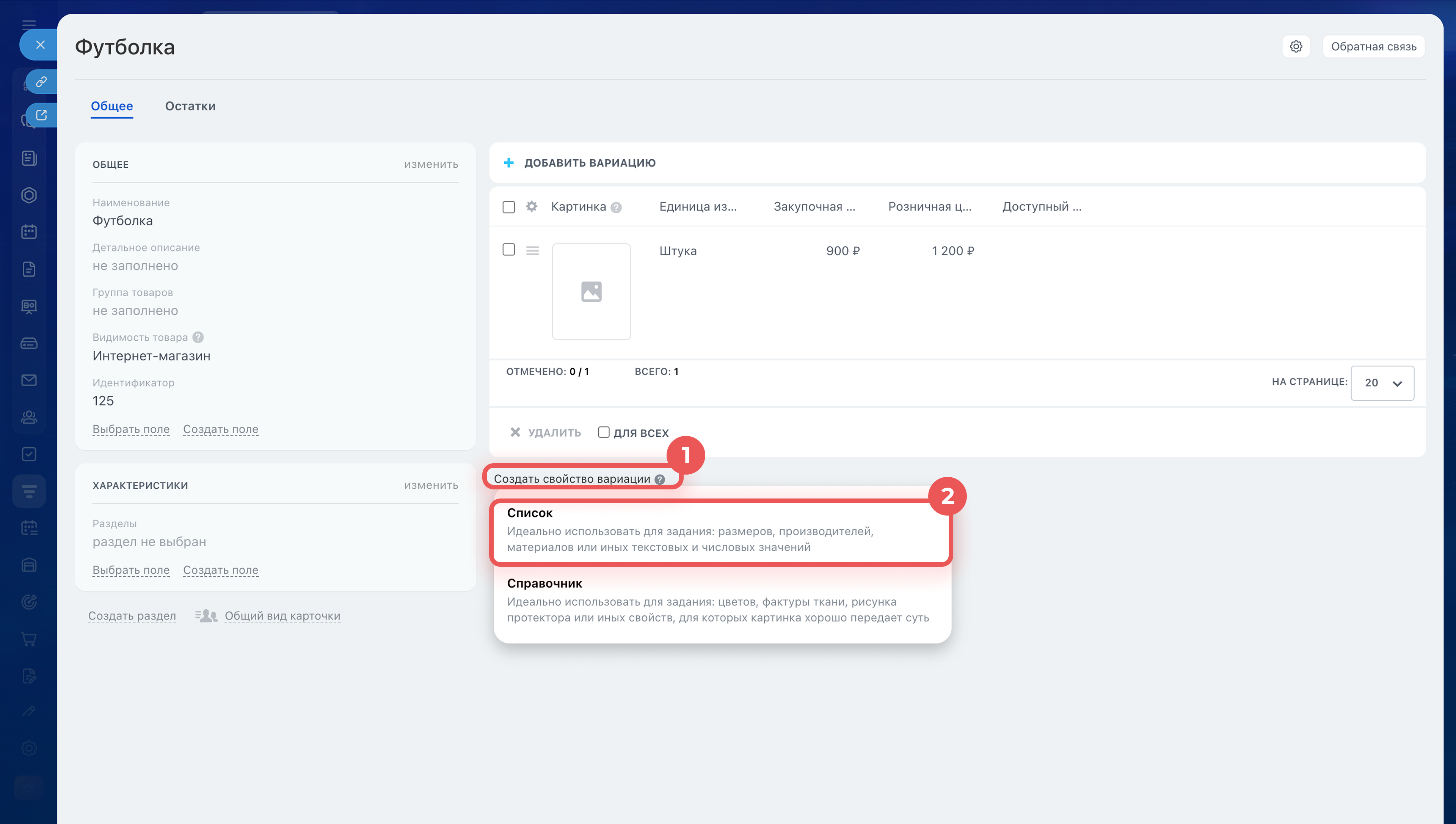
Task: Check the Штука variation row checkbox
Action: click(x=508, y=250)
